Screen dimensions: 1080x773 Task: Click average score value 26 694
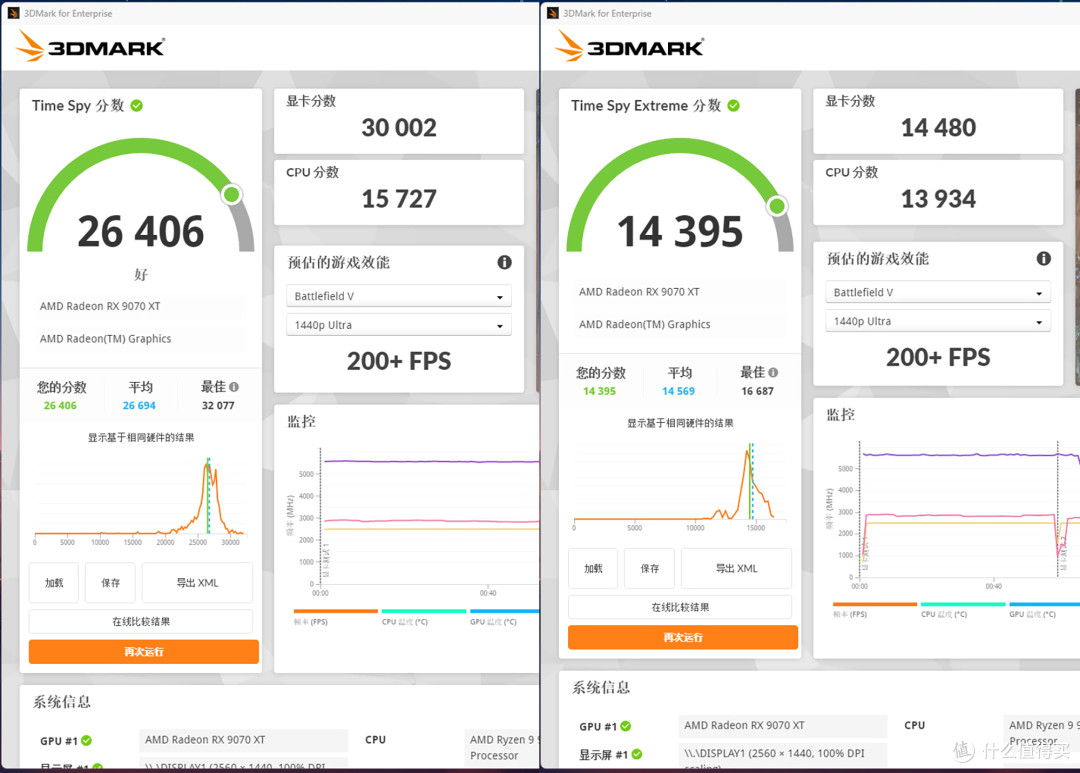tap(139, 406)
